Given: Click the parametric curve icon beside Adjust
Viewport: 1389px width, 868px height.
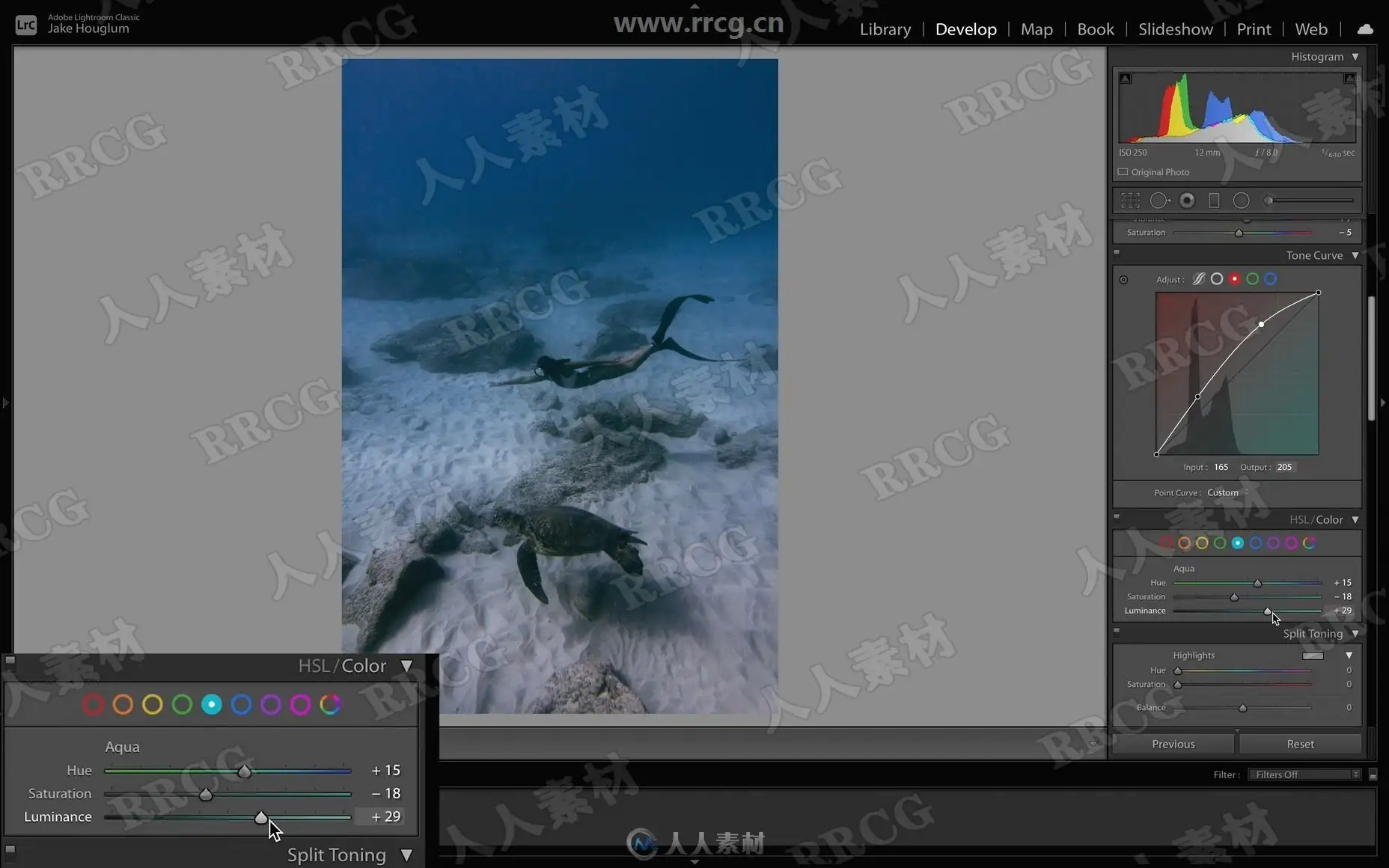Looking at the screenshot, I should click(1199, 278).
